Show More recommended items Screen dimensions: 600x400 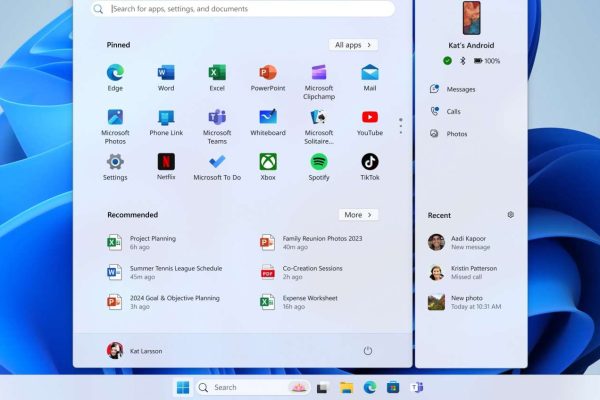coord(358,215)
